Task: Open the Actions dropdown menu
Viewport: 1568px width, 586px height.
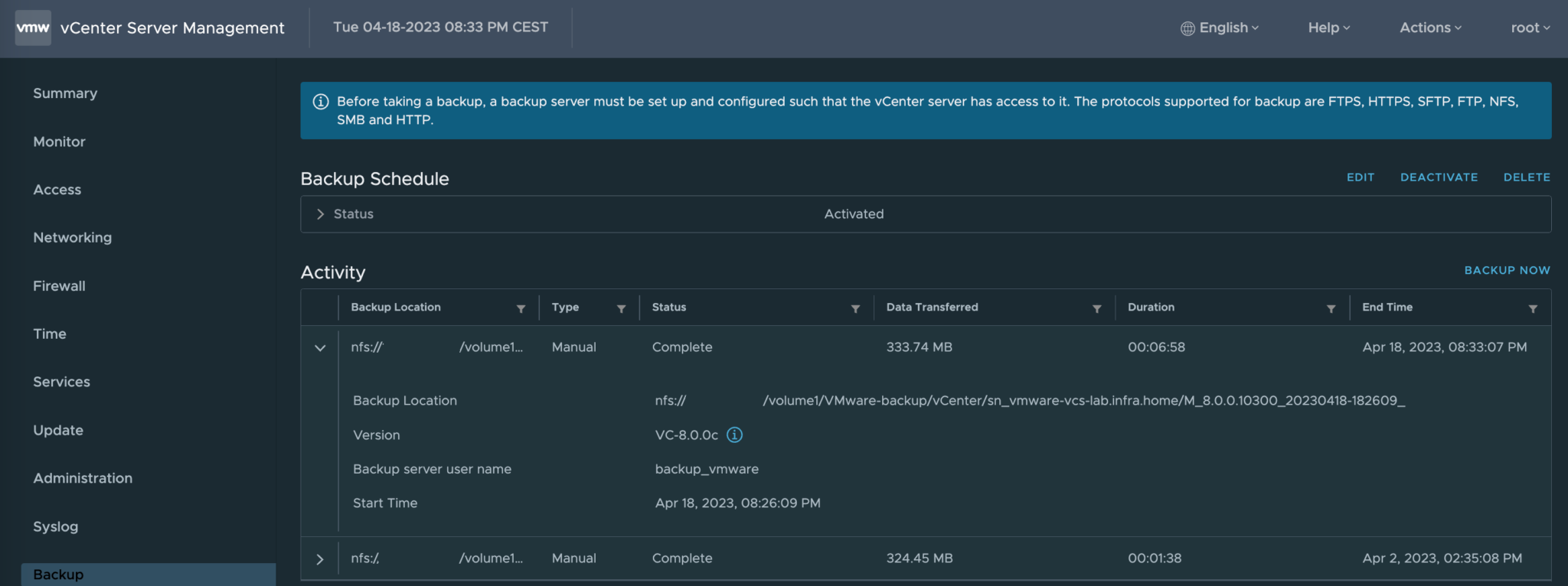Action: 1430,28
